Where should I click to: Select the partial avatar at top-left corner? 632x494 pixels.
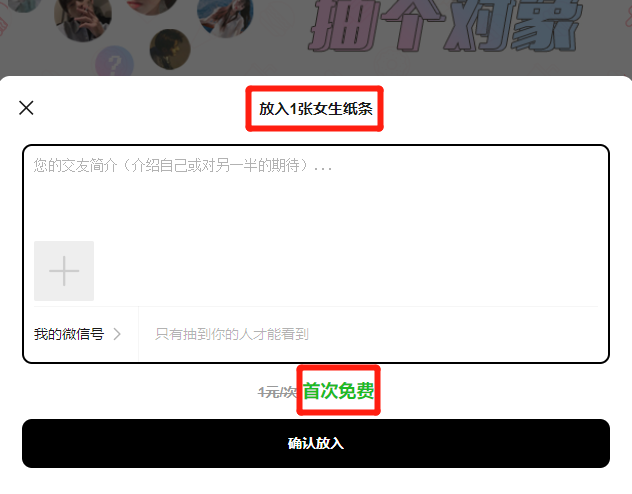[24, 5]
